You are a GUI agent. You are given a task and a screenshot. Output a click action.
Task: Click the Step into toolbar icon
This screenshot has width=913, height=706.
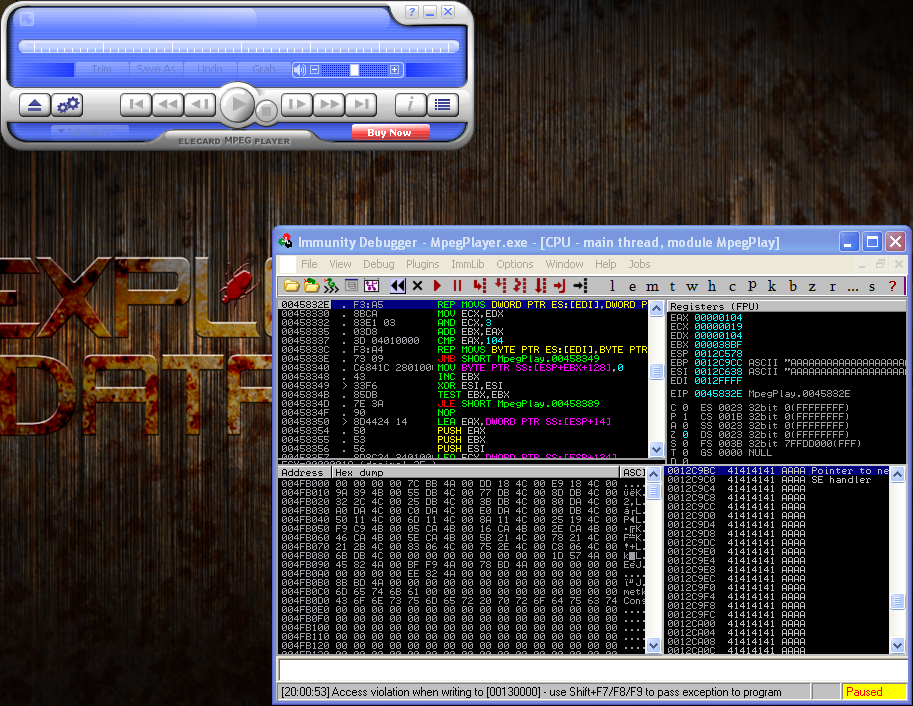(480, 285)
